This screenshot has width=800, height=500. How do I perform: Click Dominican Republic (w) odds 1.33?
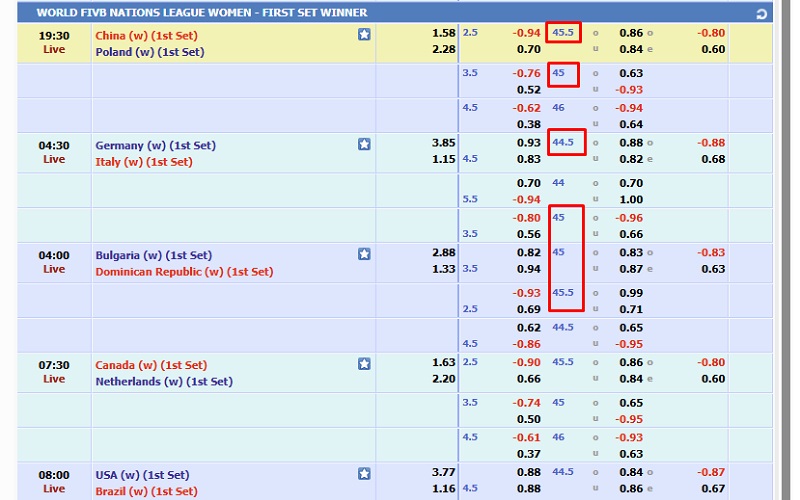444,270
